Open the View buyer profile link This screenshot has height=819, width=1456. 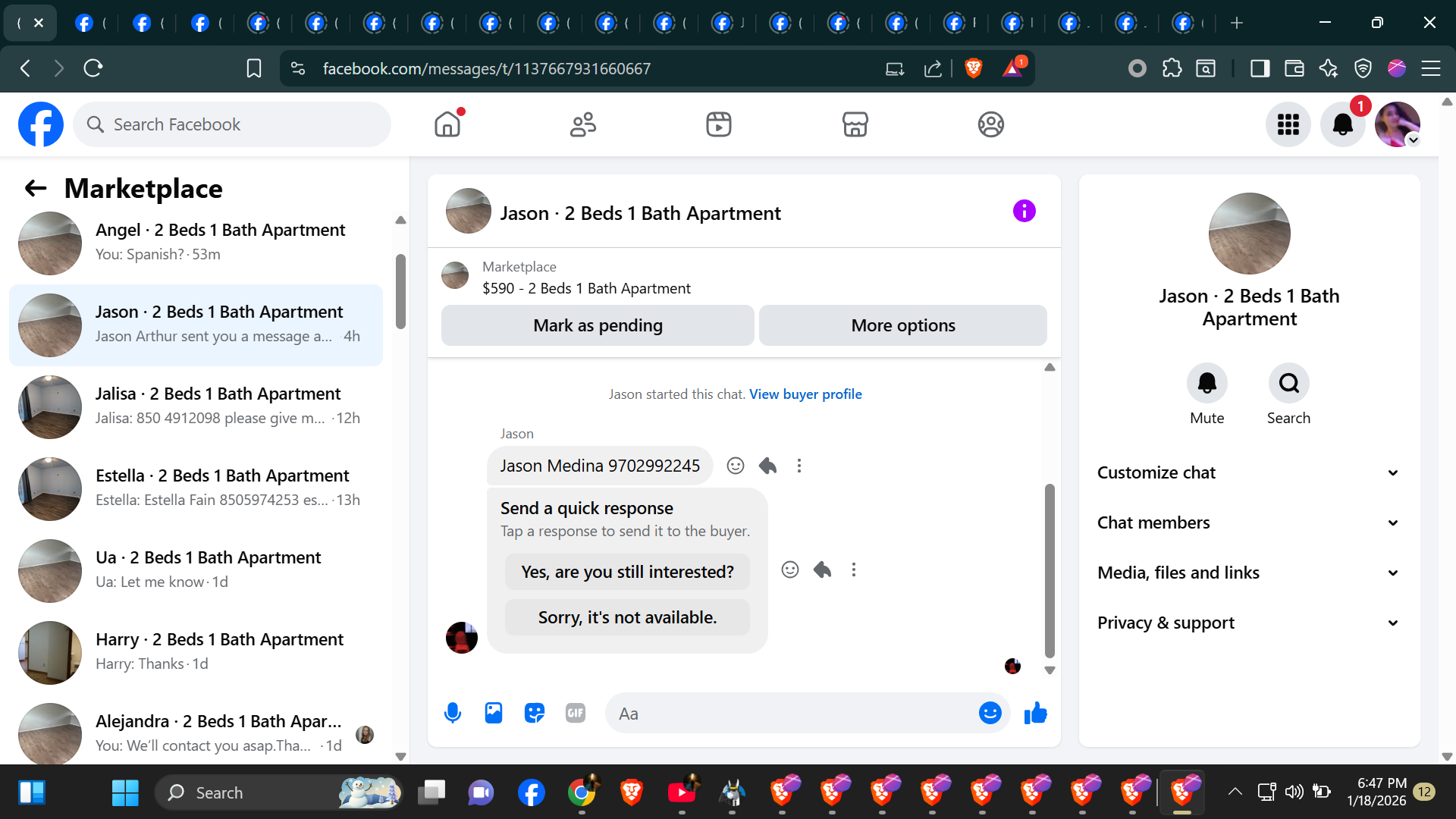805,394
